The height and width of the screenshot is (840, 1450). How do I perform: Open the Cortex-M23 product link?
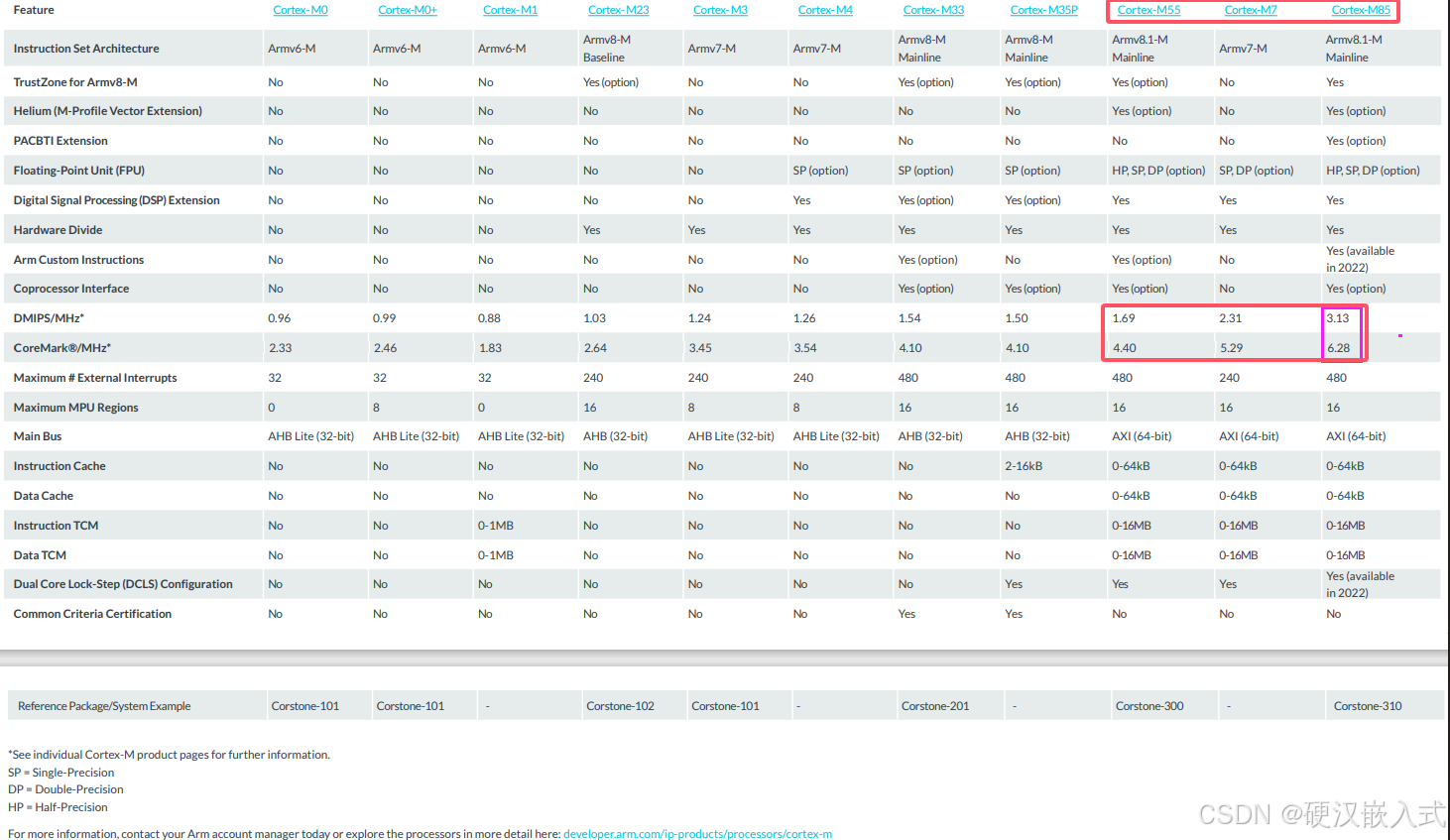point(618,10)
